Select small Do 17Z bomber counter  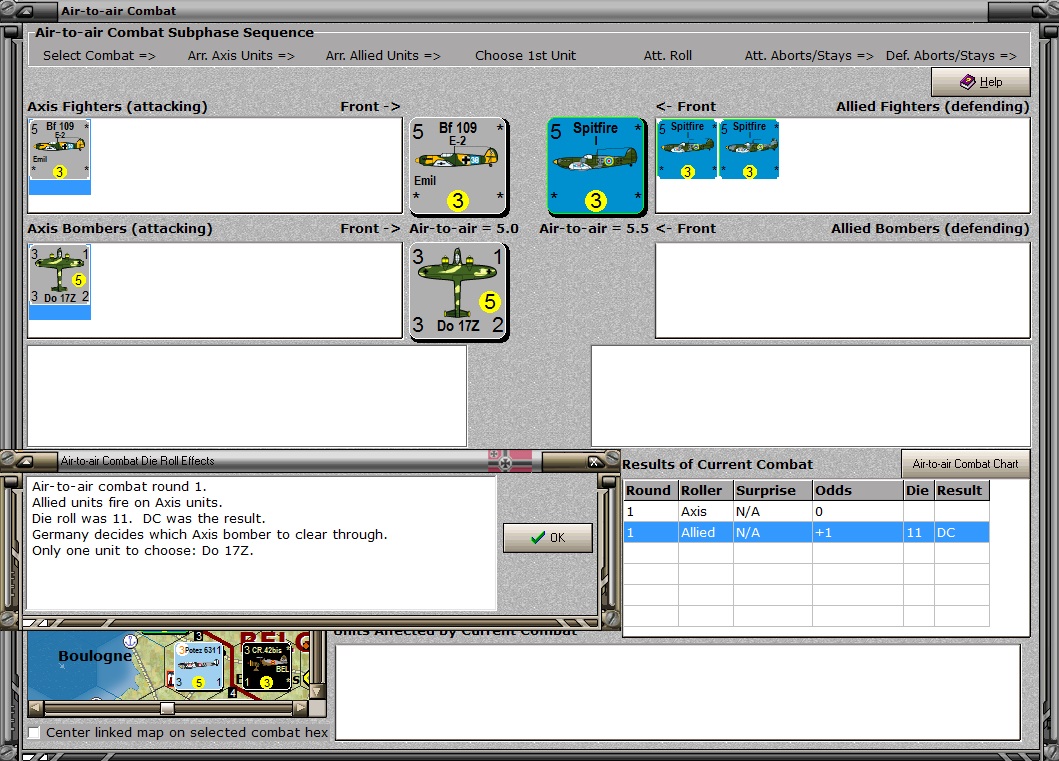click(59, 275)
